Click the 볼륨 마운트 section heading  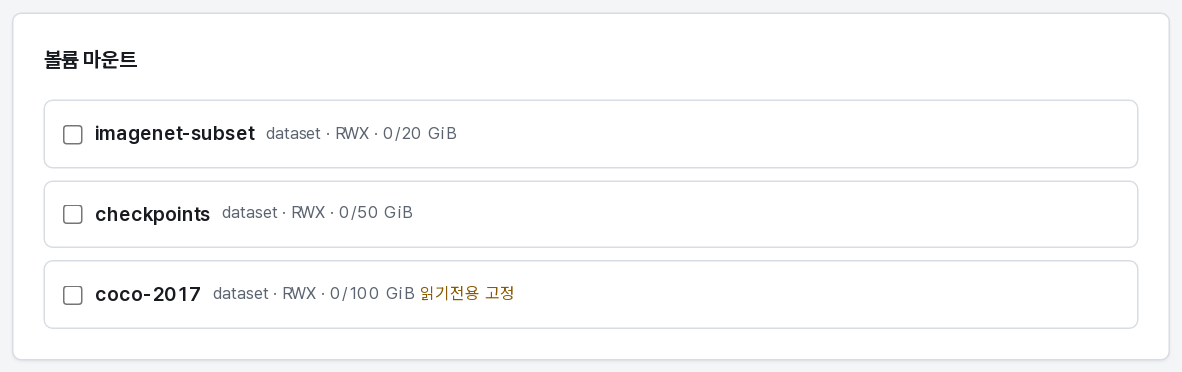(90, 60)
